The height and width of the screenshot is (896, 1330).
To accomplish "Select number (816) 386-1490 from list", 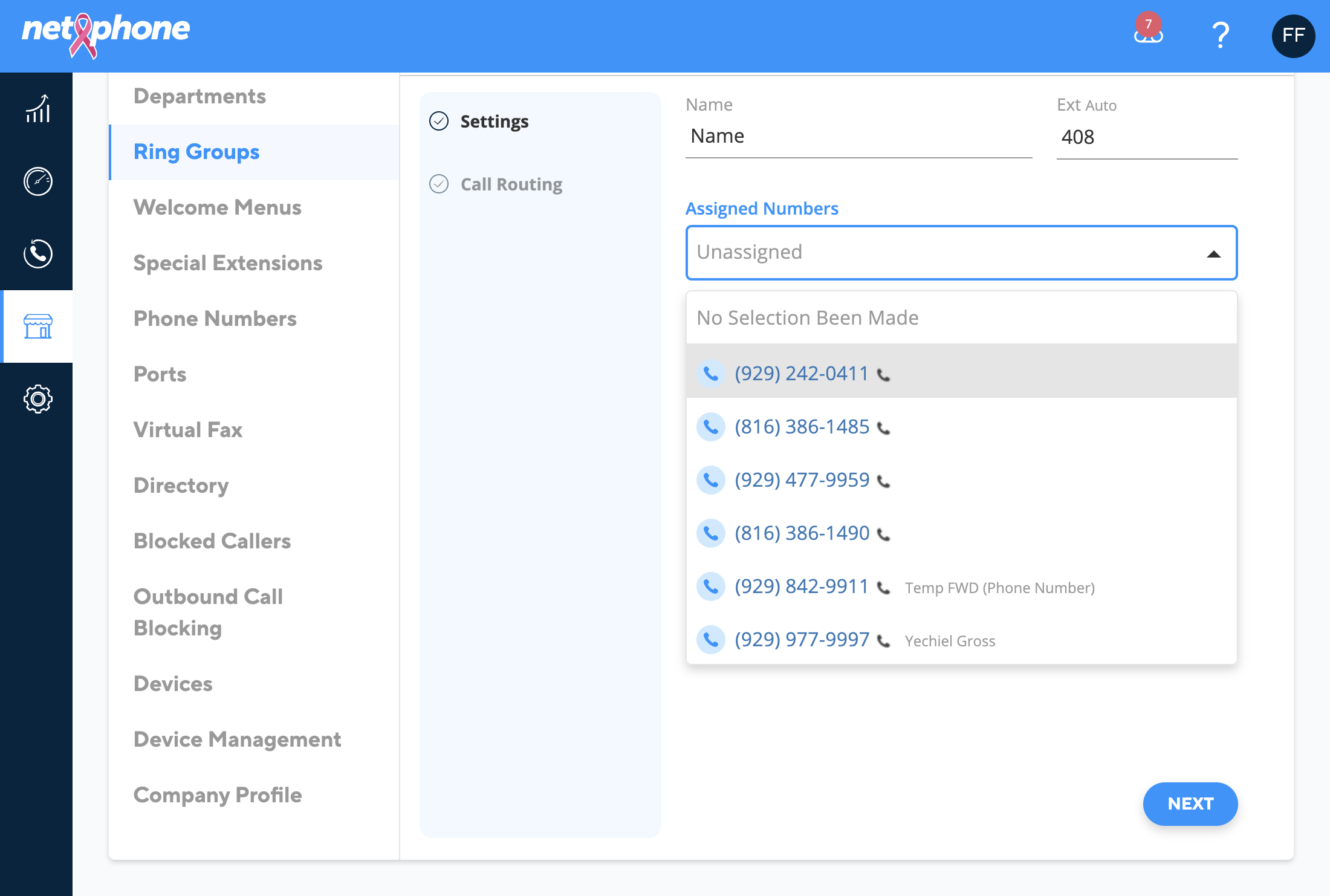I will tap(961, 533).
